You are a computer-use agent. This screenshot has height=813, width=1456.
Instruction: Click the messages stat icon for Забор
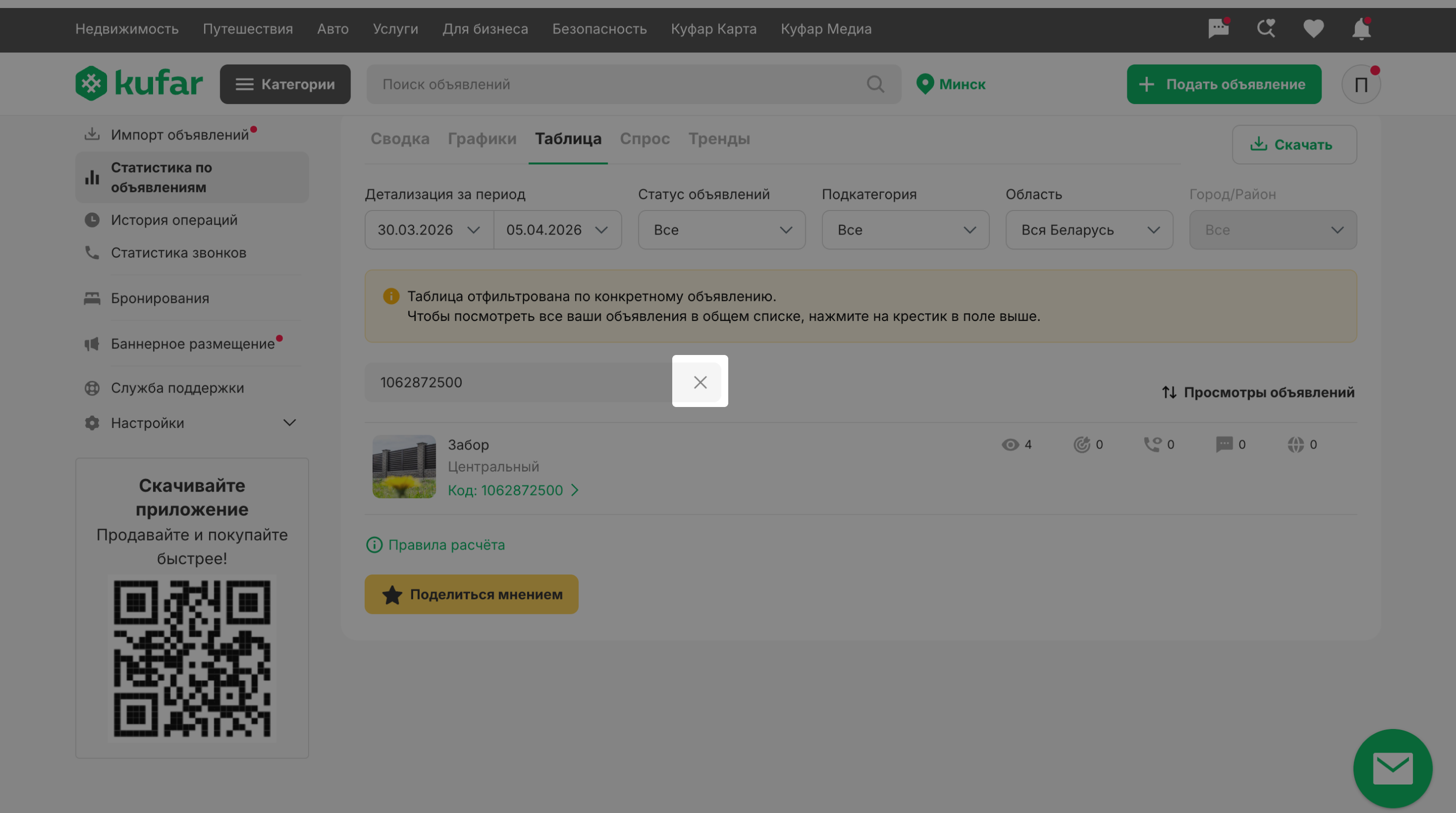1224,444
